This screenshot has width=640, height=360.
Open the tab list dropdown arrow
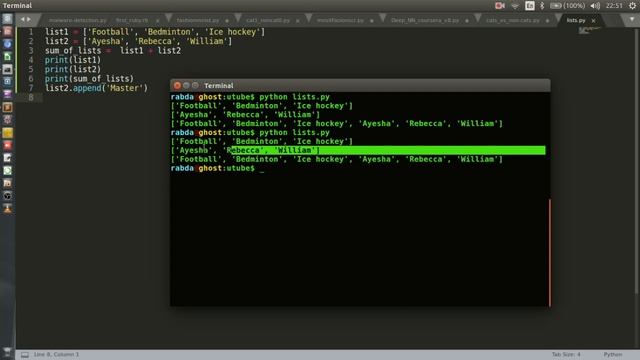[x=632, y=19]
